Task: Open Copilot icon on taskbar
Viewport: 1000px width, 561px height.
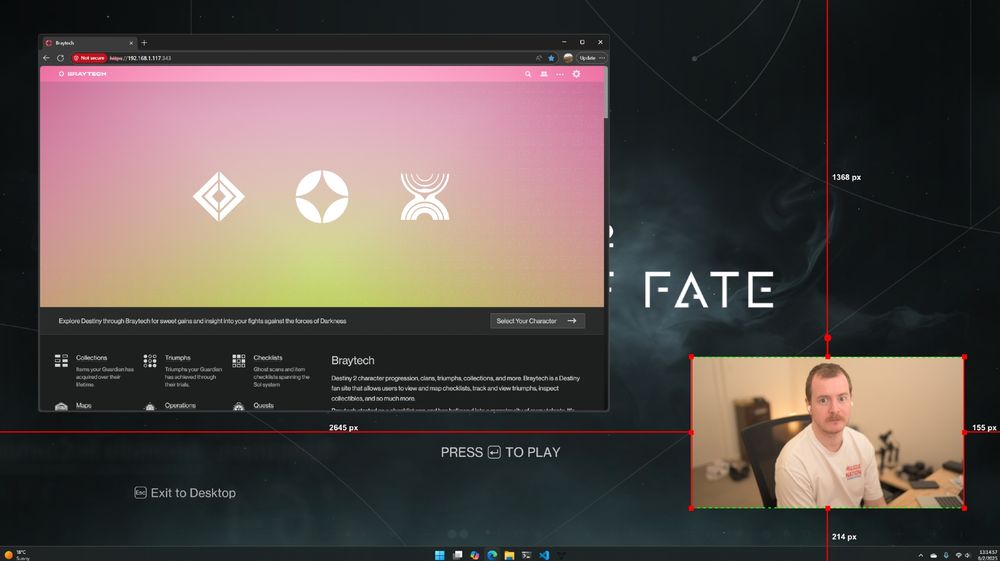Action: (x=474, y=555)
